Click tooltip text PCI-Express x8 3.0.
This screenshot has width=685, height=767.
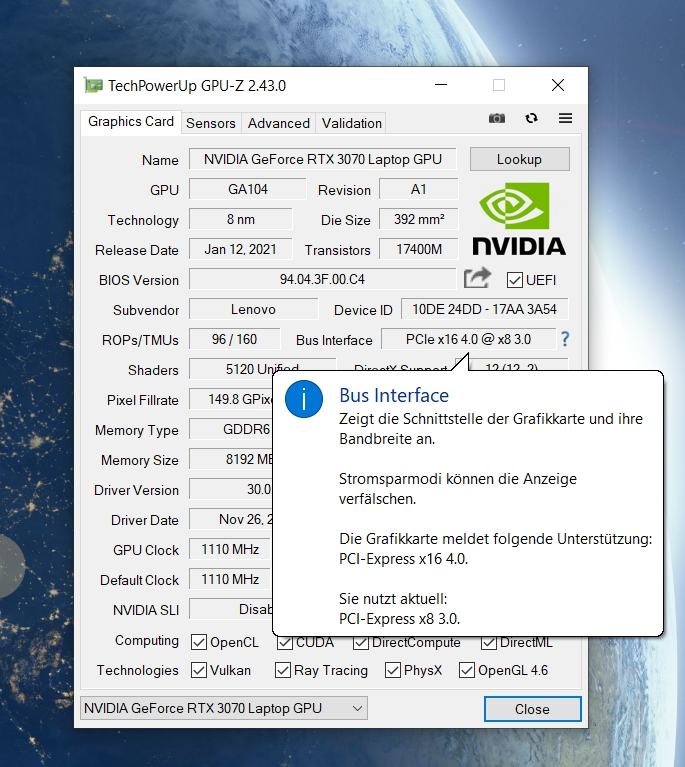(400, 619)
